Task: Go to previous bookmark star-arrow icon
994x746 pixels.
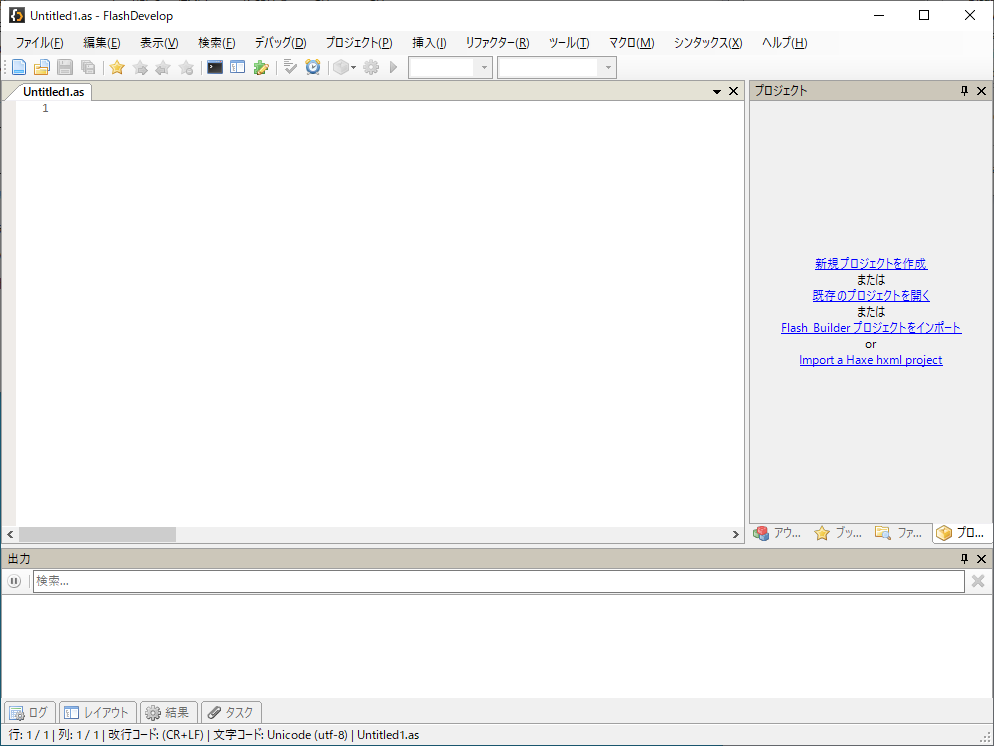Action: tap(163, 67)
